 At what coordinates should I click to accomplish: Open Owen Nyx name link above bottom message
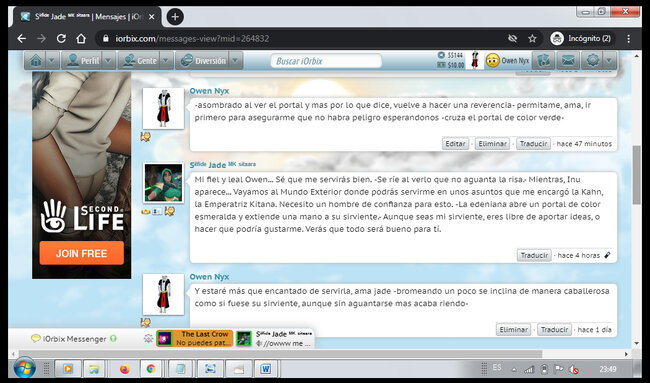click(x=209, y=276)
